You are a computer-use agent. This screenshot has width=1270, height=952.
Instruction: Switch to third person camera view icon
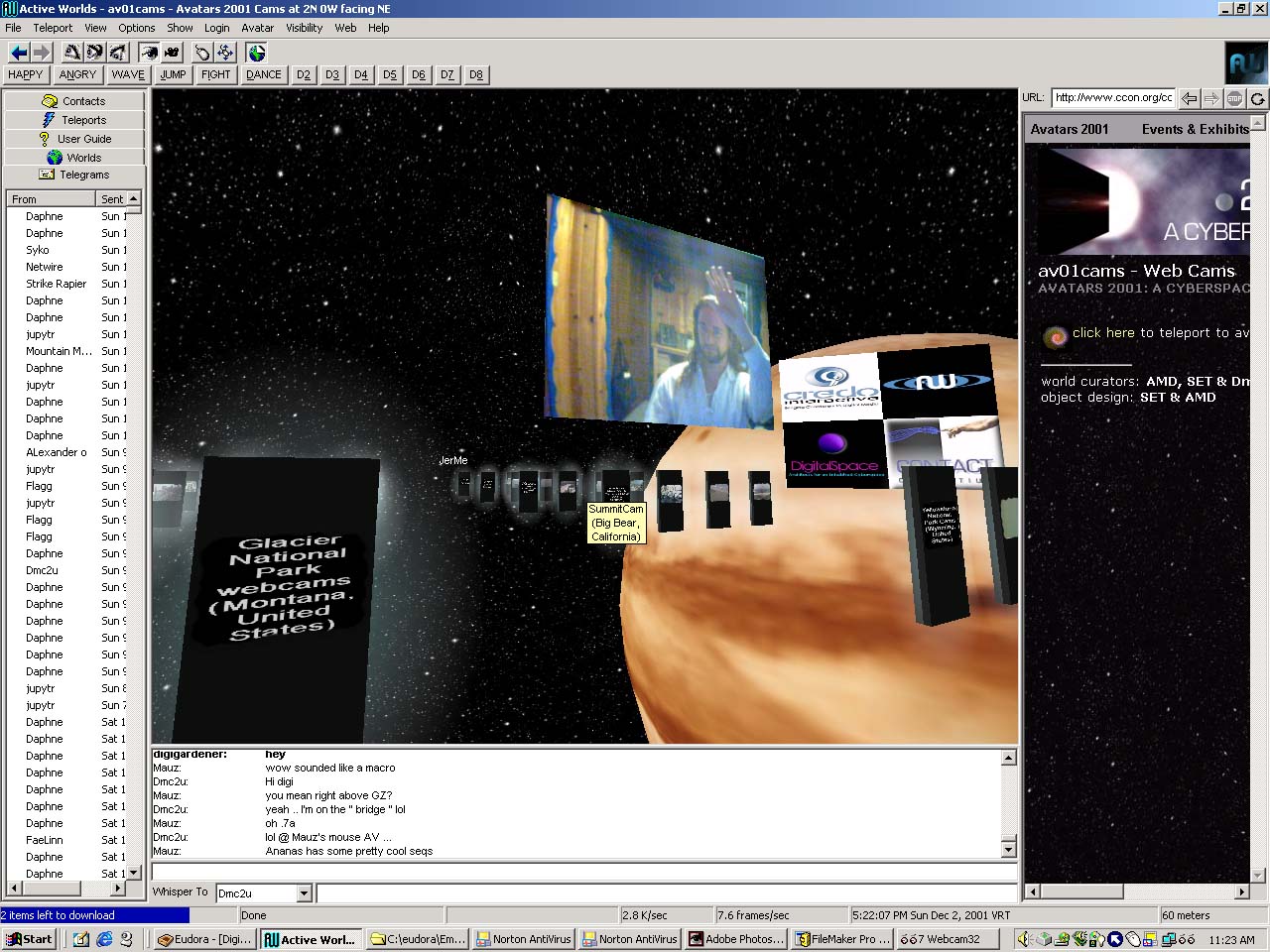click(173, 53)
